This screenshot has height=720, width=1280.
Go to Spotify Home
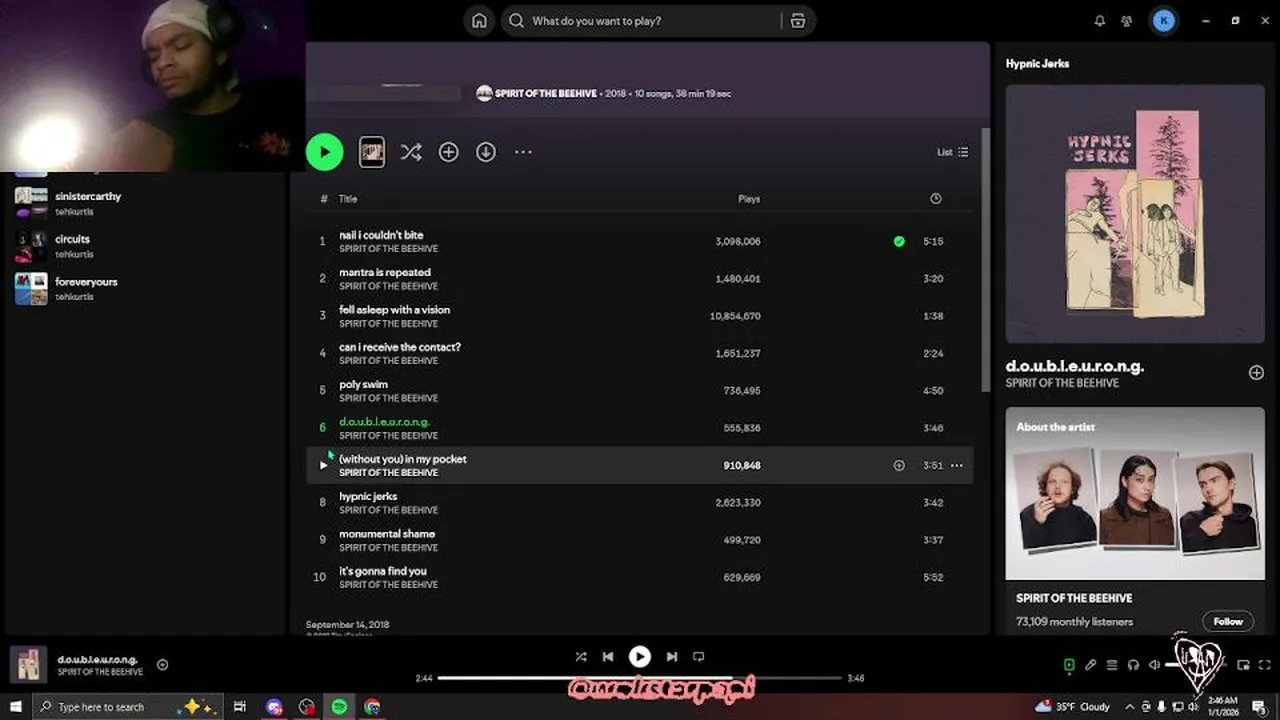(480, 21)
